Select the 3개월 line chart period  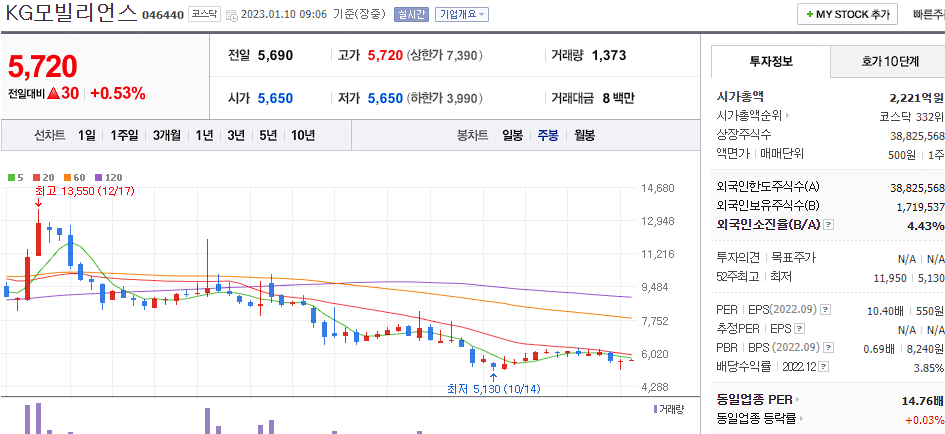point(167,136)
